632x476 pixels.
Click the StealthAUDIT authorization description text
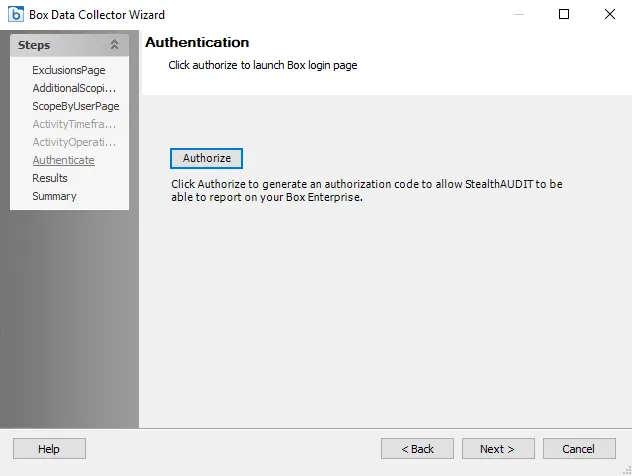point(367,190)
